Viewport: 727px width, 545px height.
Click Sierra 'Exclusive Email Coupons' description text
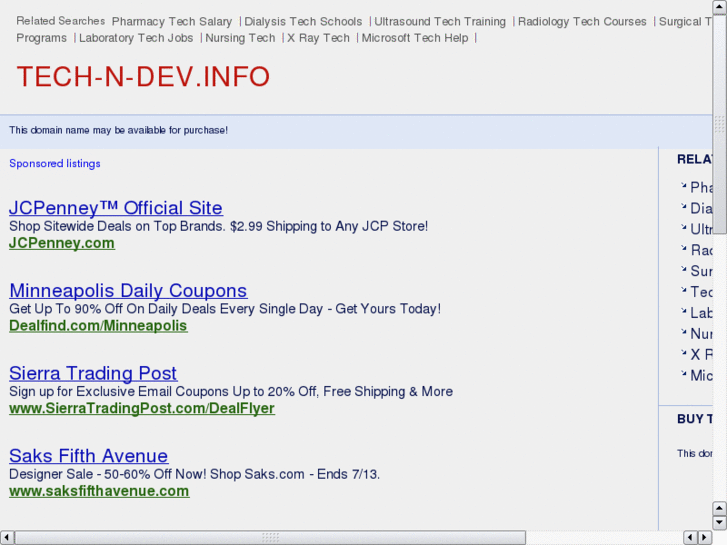[x=231, y=391]
